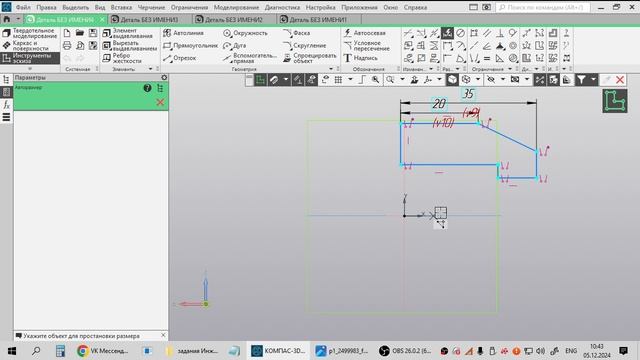This screenshot has height=360, width=640.
Task: Select the Фаска chamfer tool
Action: point(297,33)
